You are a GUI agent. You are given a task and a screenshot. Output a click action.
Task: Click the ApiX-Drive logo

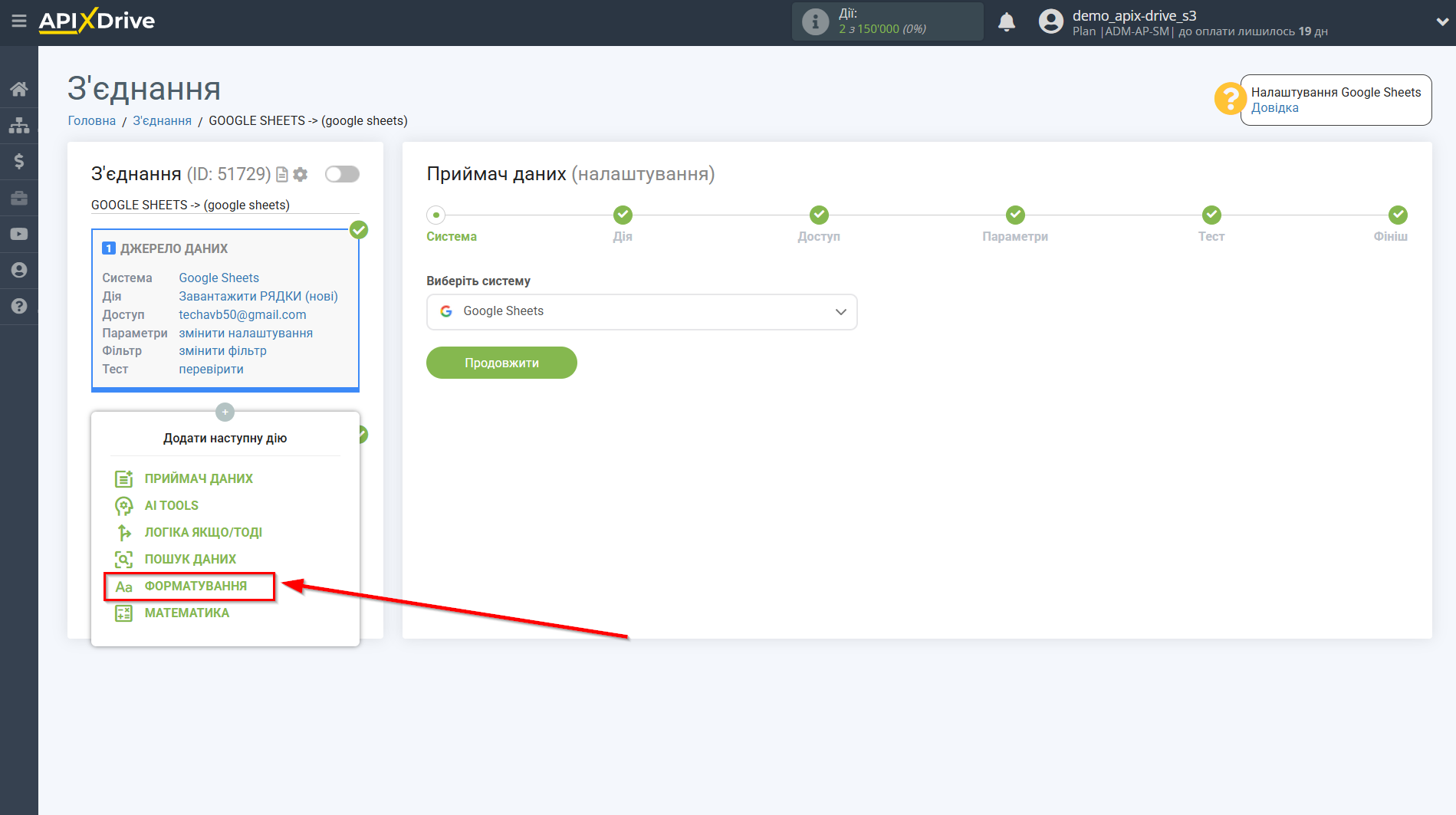pos(97,21)
